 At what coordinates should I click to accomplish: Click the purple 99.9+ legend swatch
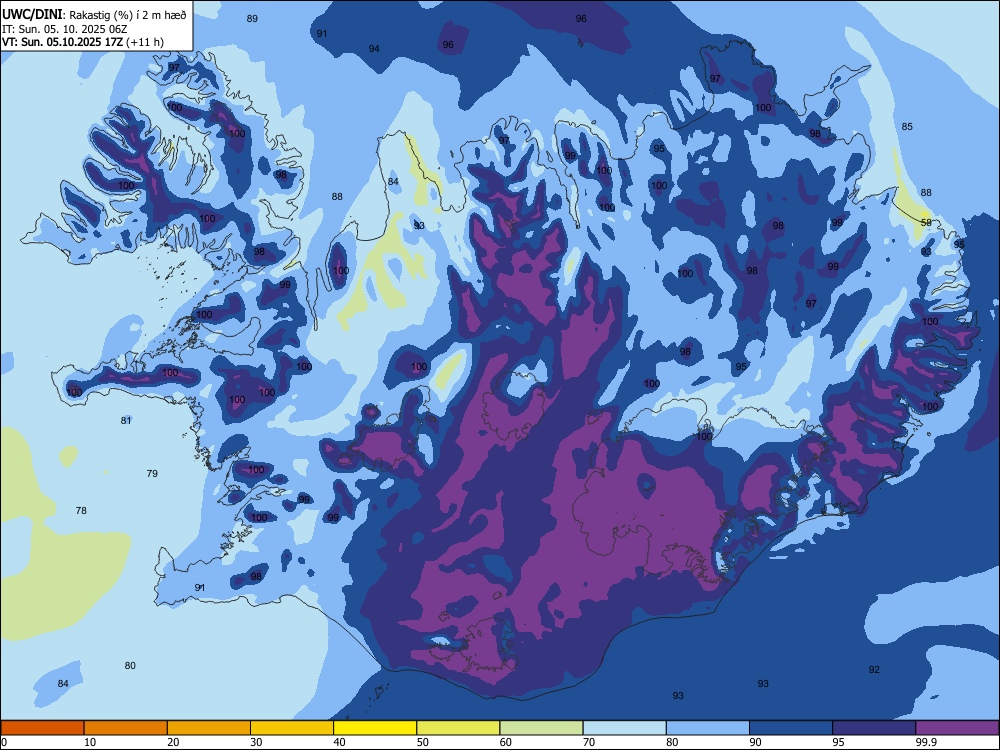[x=957, y=728]
